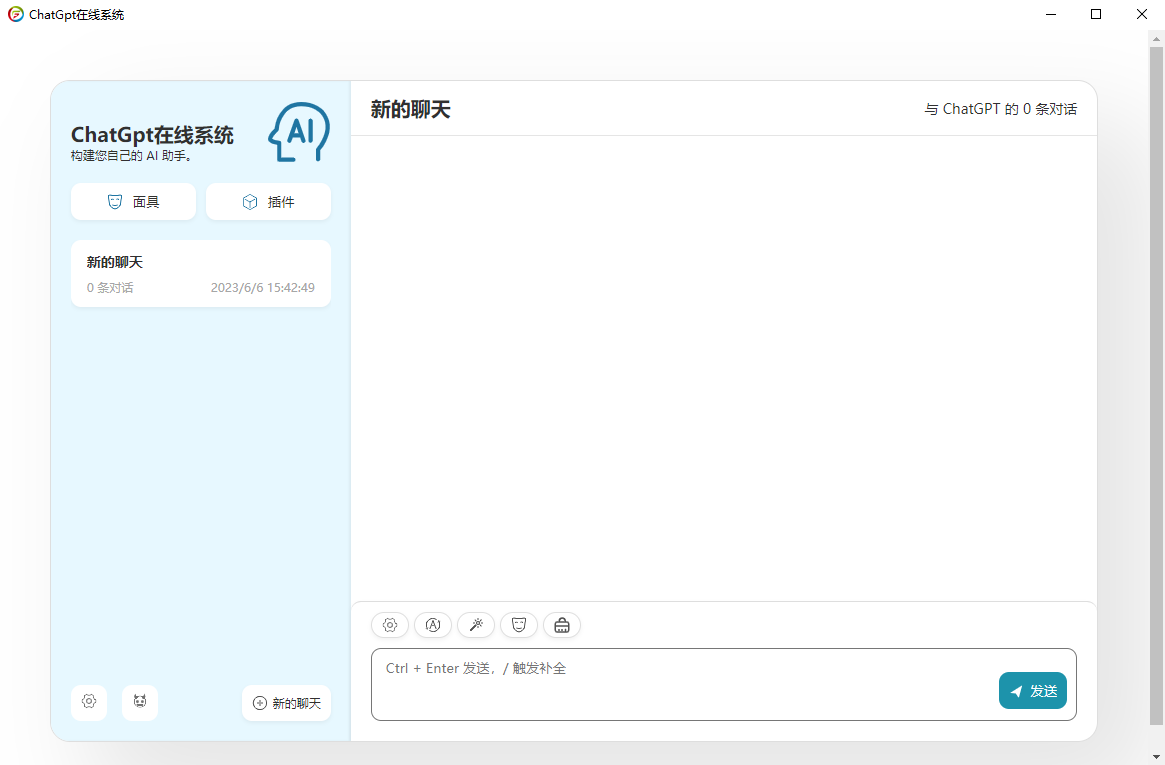
Task: Click sidebar title ChatGpt在线系统
Action: (x=152, y=135)
